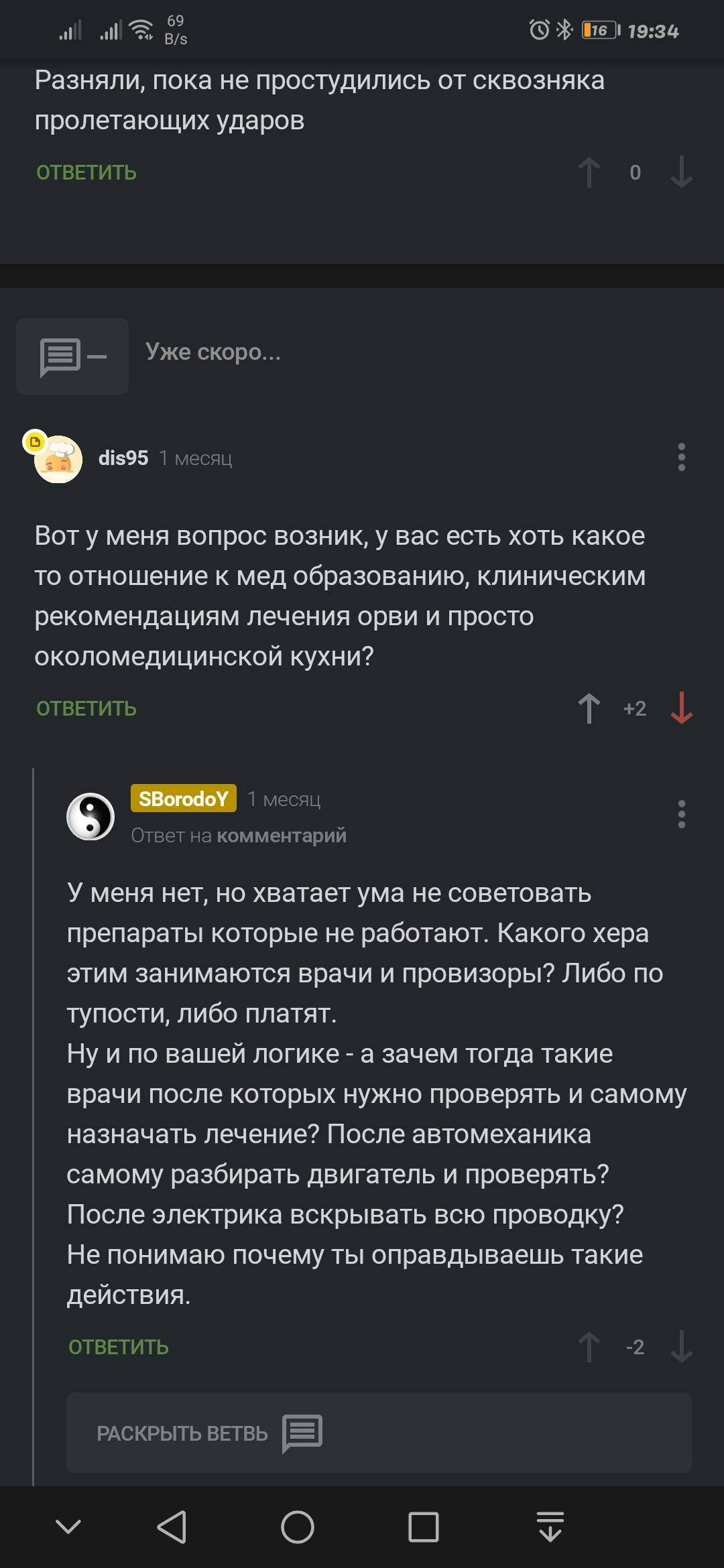
Task: Tap Ответить under the top comment
Action: tap(86, 172)
